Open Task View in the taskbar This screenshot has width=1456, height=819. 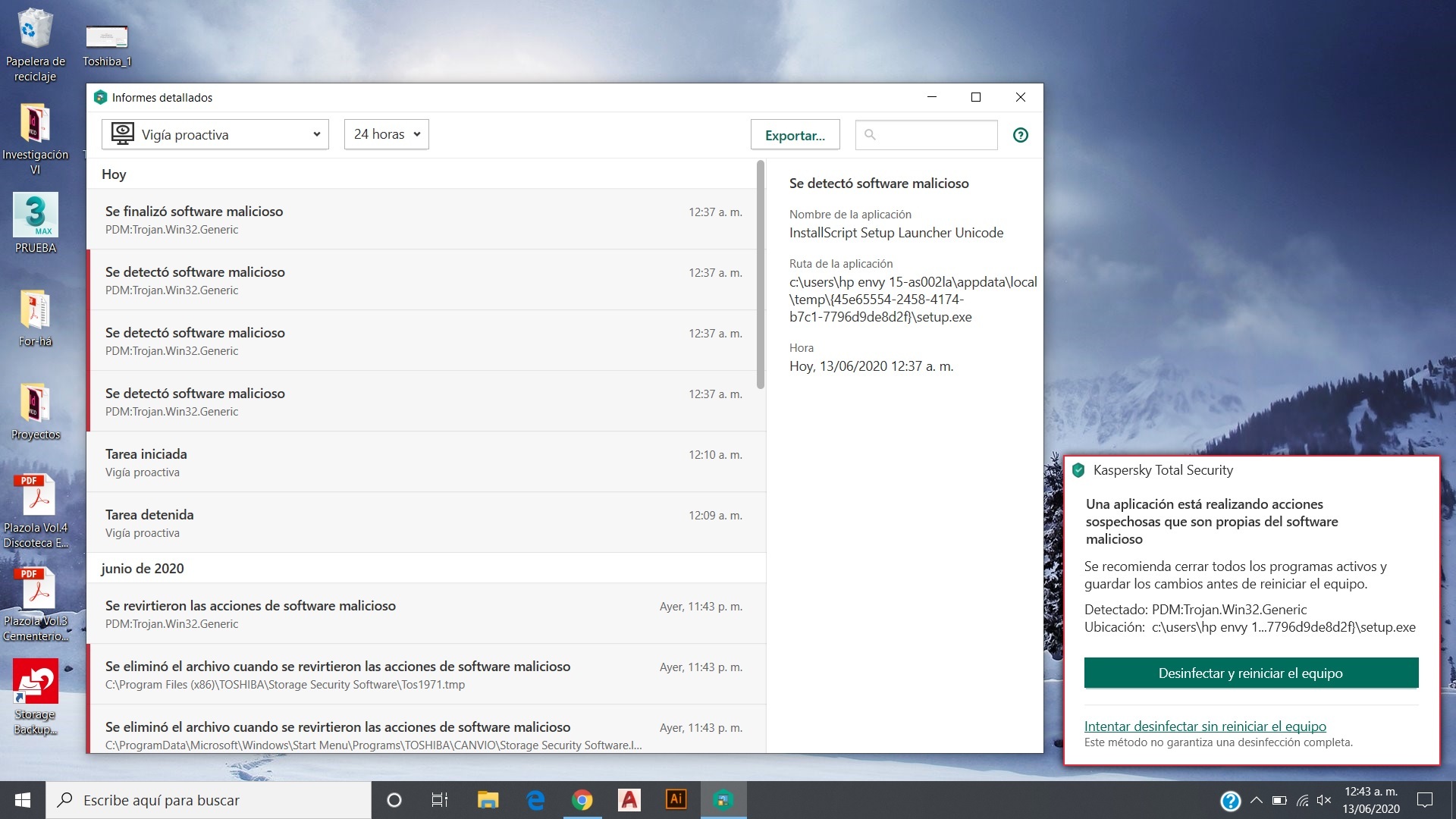coord(440,800)
